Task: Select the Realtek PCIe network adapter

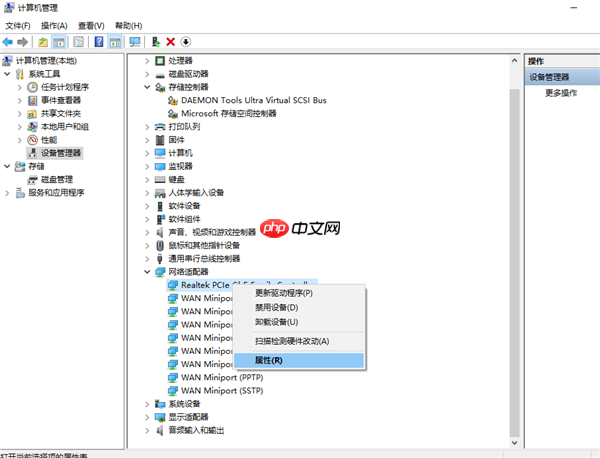Action: pyautogui.click(x=205, y=285)
